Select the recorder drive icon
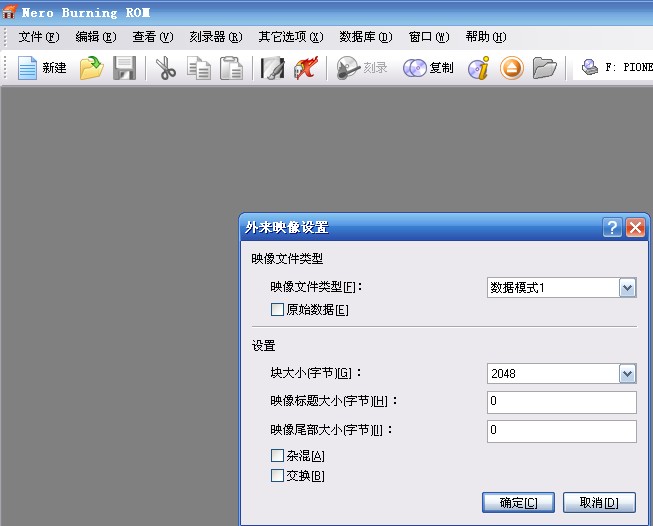This screenshot has height=526, width=653. 590,67
